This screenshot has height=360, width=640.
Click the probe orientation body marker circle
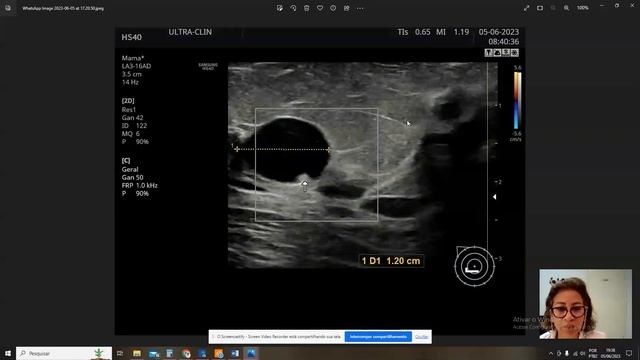(474, 266)
